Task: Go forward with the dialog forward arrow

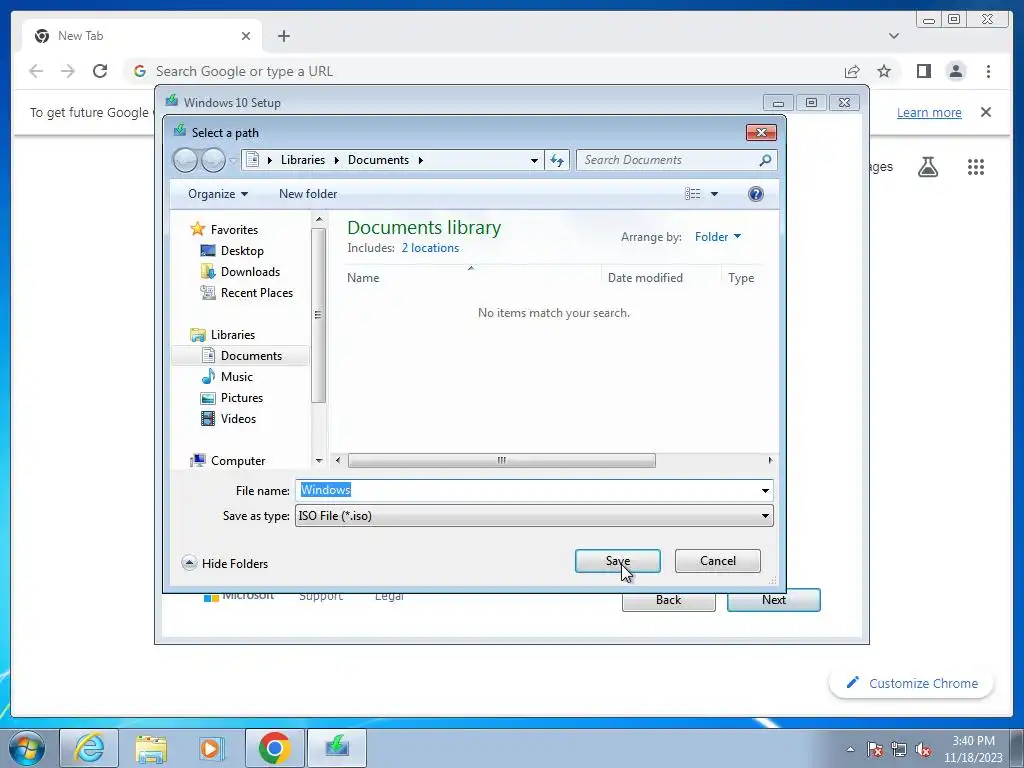Action: 213,160
